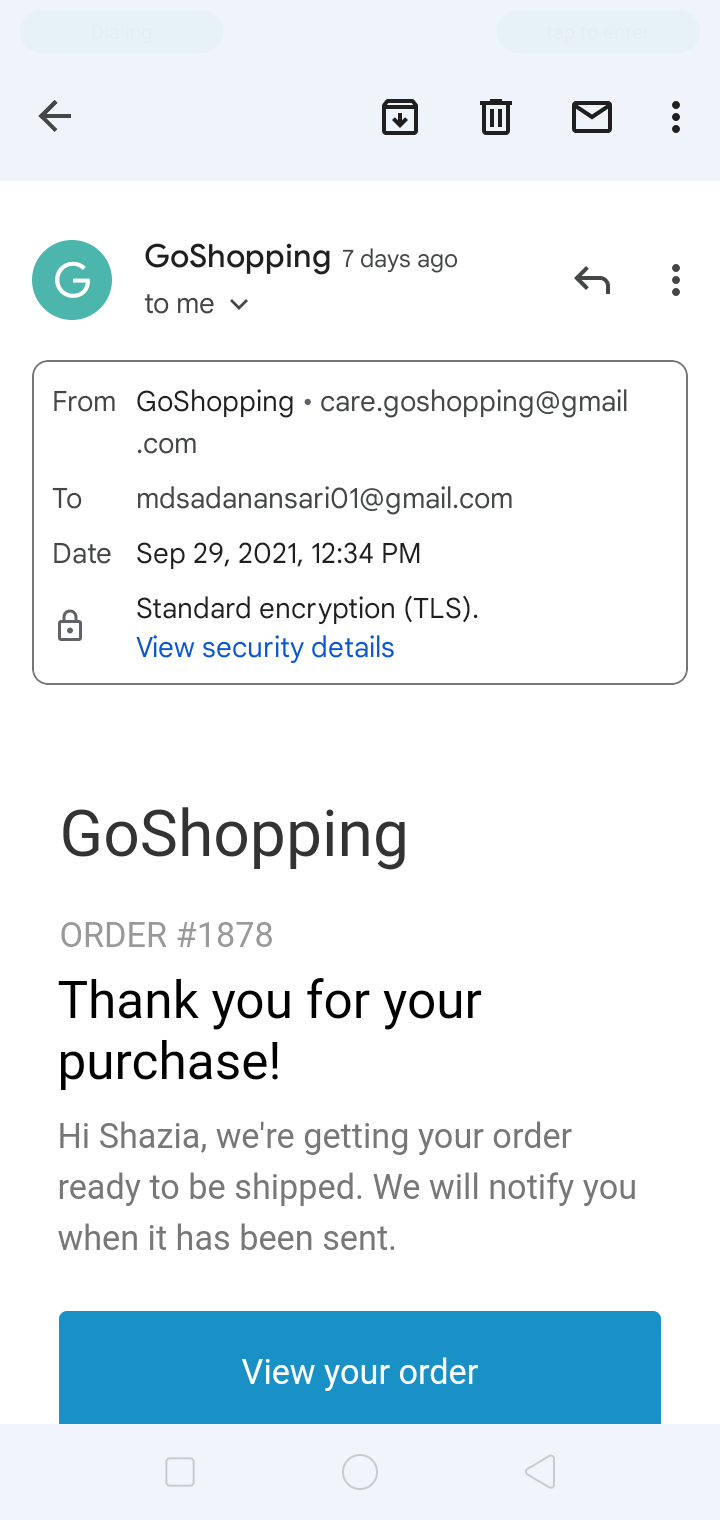720x1520 pixels.
Task: Tap the lock encryption icon
Action: 70,627
